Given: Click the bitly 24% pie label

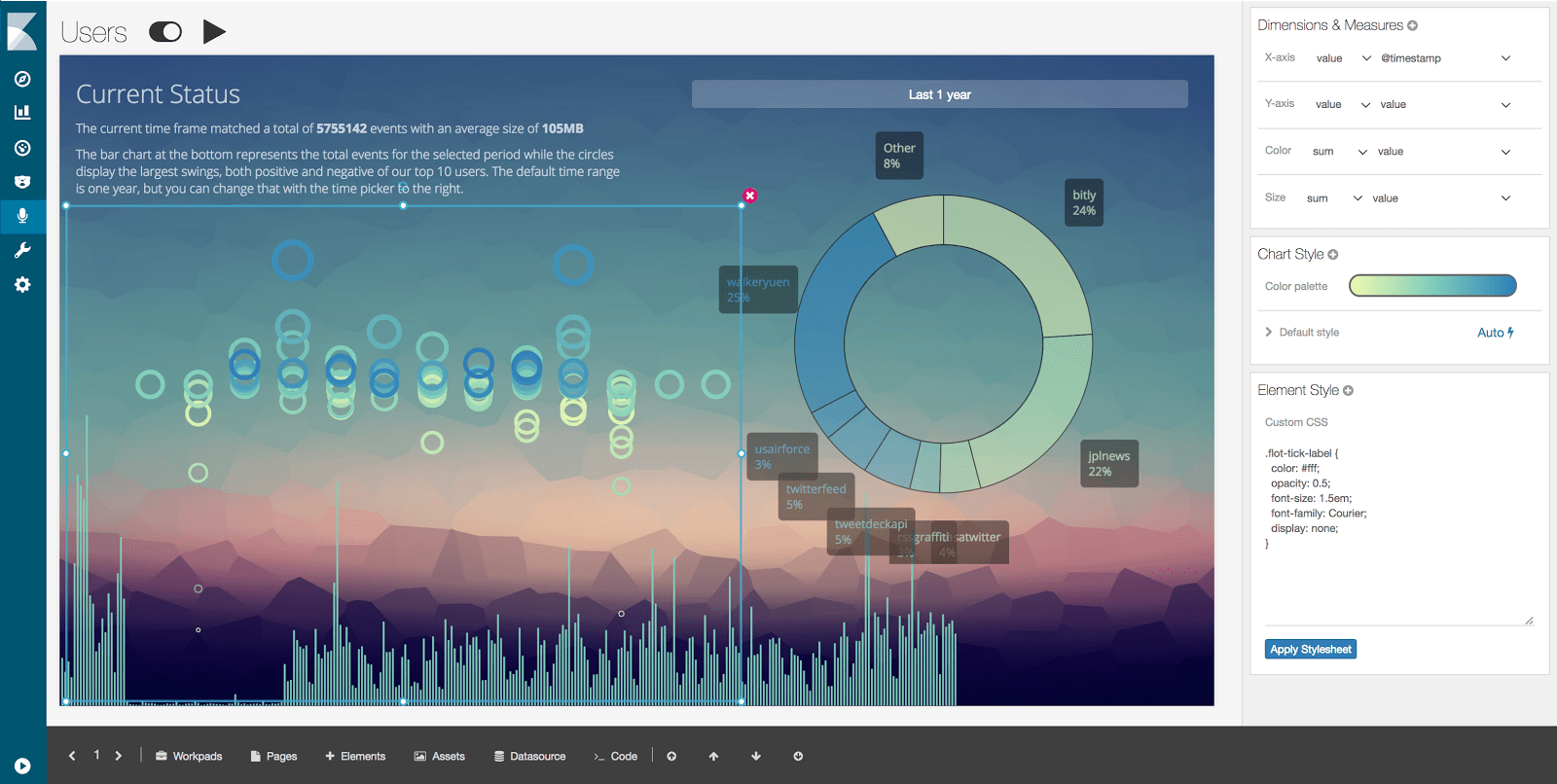Looking at the screenshot, I should [x=1084, y=202].
